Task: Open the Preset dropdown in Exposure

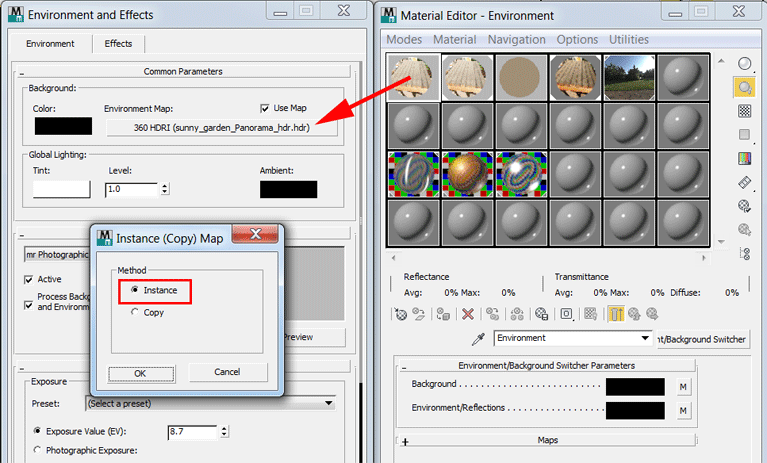Action: click(x=210, y=403)
